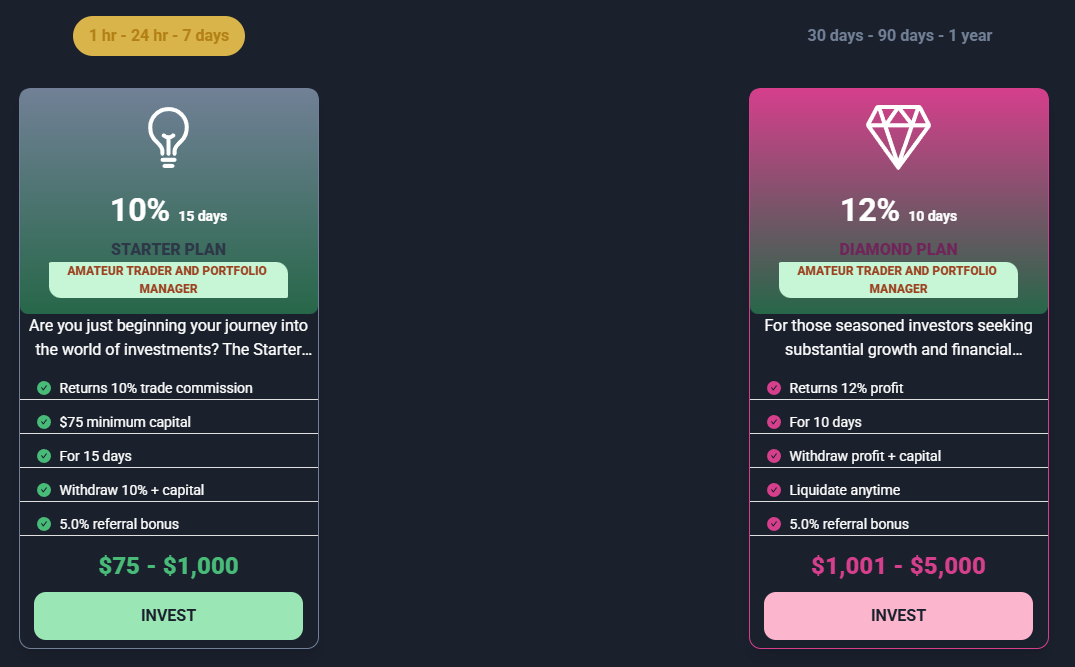Click check icon next to Returns 10% trade commission
The height and width of the screenshot is (667, 1075).
coord(44,388)
